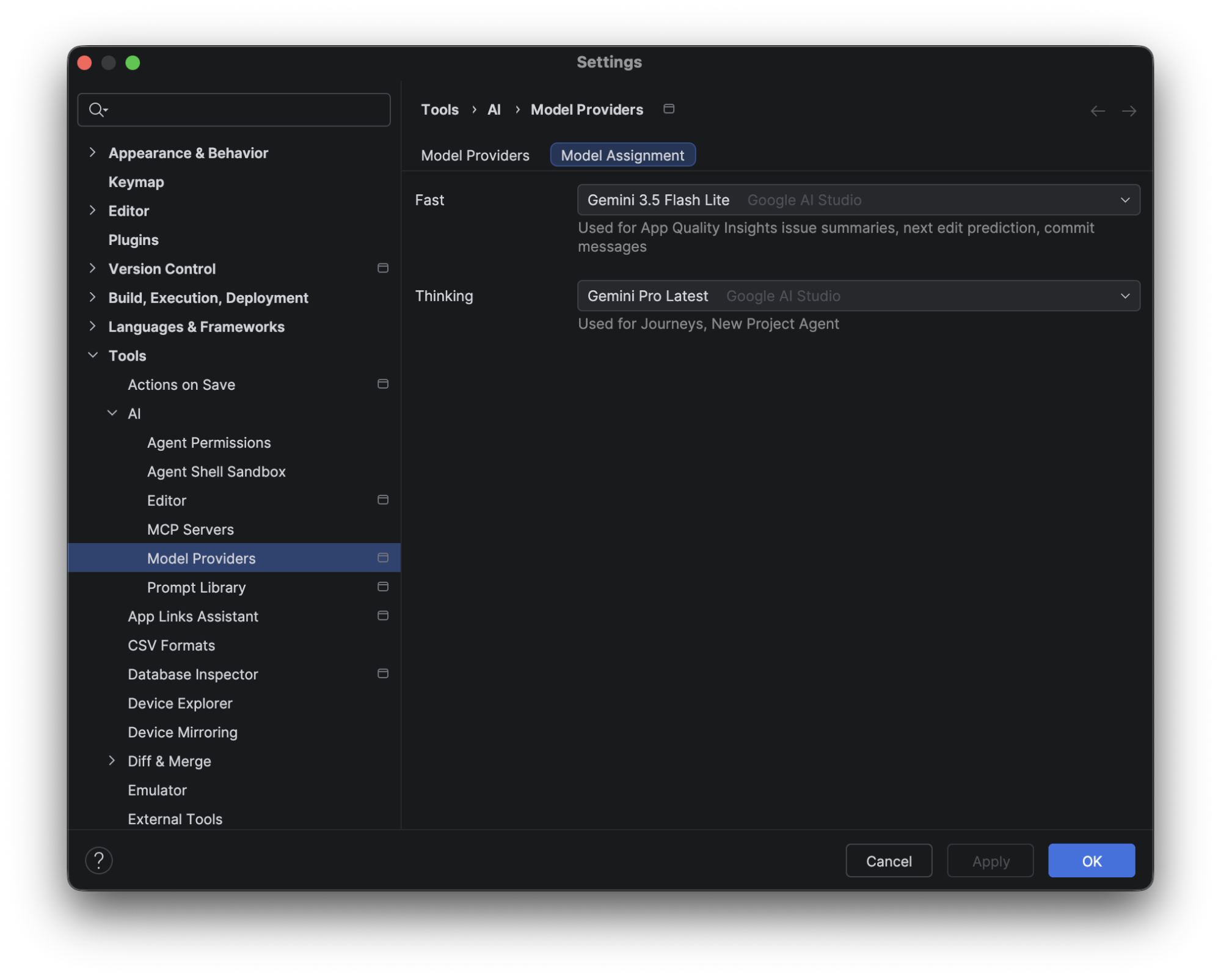Open help with the question mark icon
This screenshot has width=1221, height=980.
coord(99,861)
